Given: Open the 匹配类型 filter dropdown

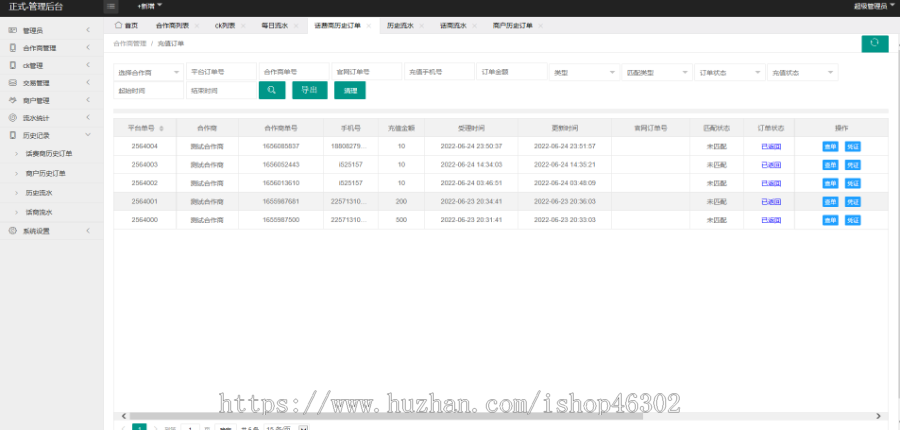Looking at the screenshot, I should coord(657,72).
